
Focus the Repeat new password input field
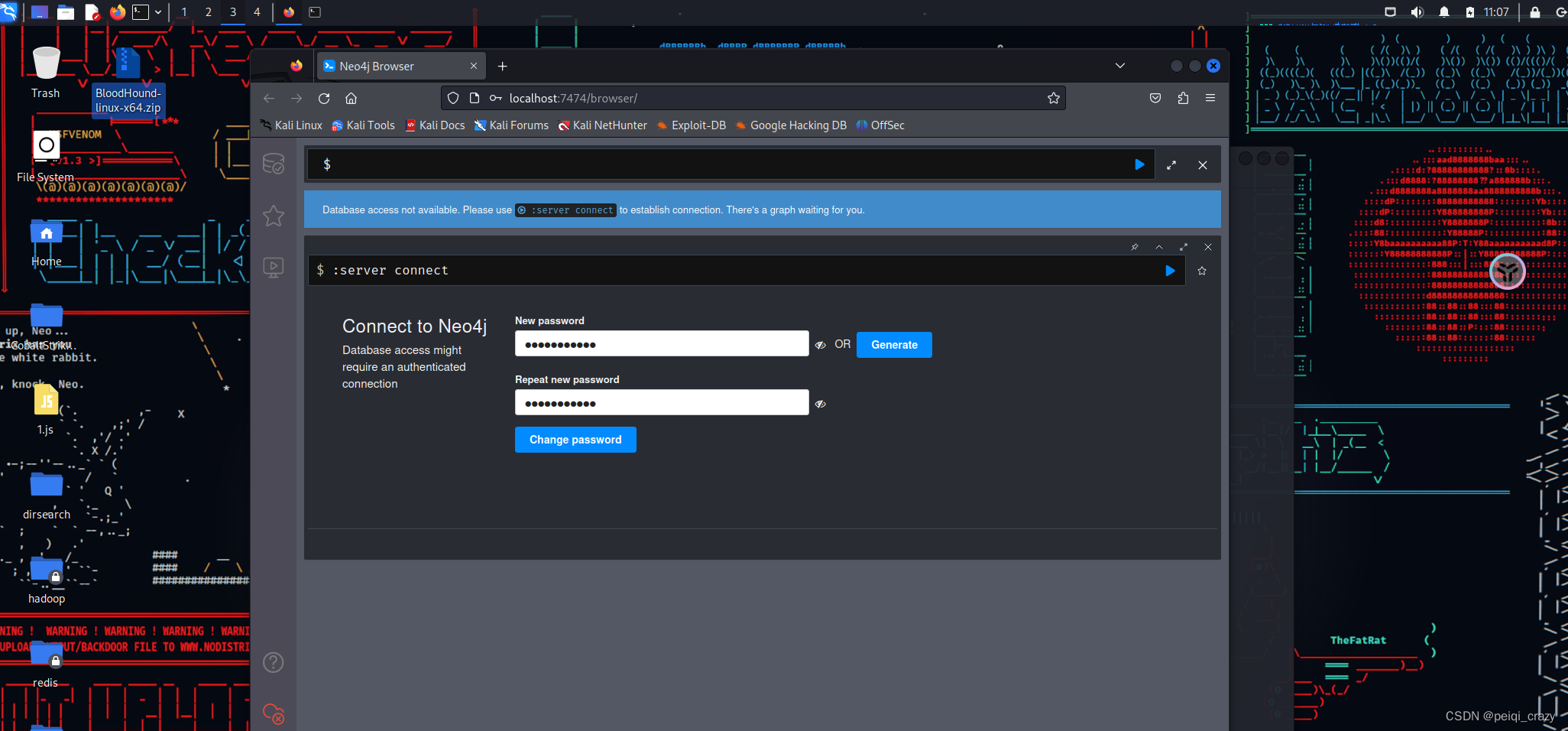coord(662,403)
